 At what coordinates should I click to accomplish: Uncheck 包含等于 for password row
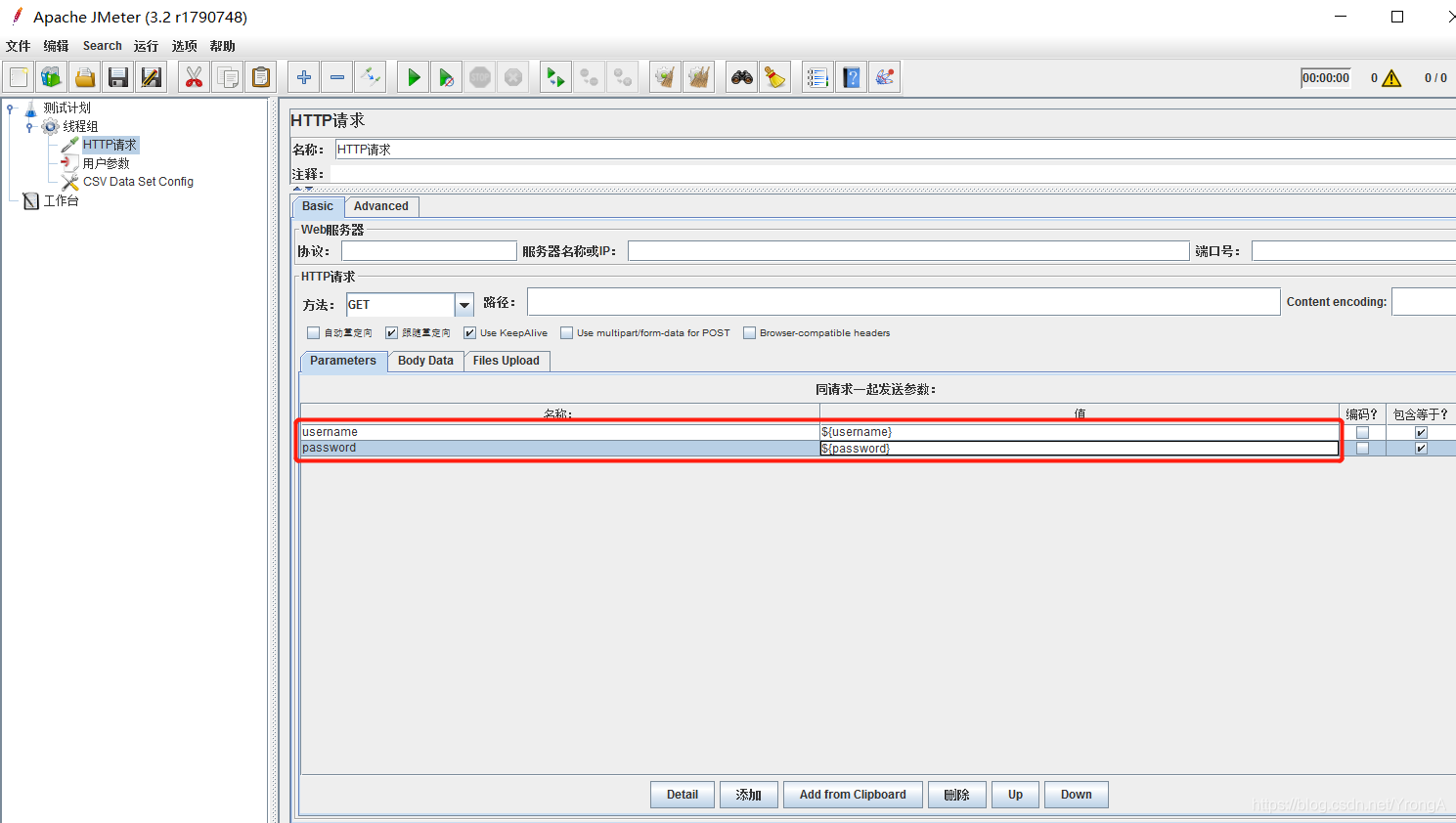coord(1421,449)
